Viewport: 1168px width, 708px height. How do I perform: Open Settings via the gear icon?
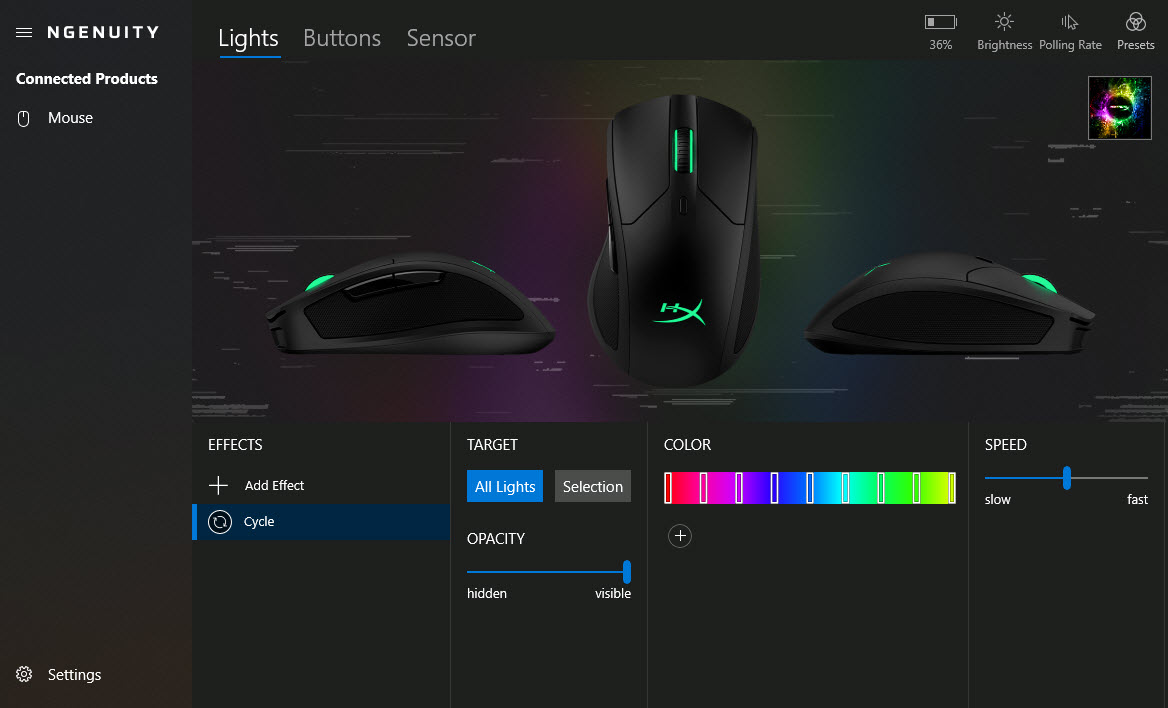pos(24,674)
